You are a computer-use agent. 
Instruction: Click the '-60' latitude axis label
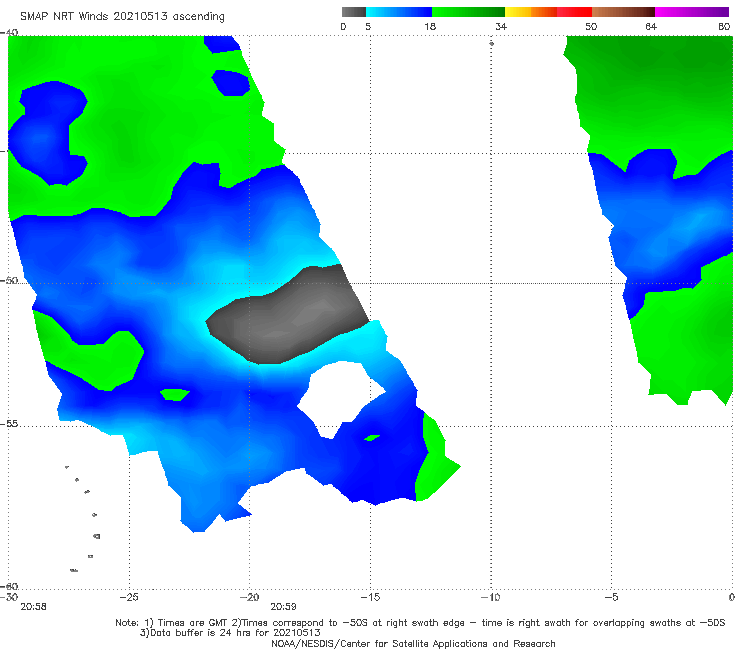click(9, 586)
